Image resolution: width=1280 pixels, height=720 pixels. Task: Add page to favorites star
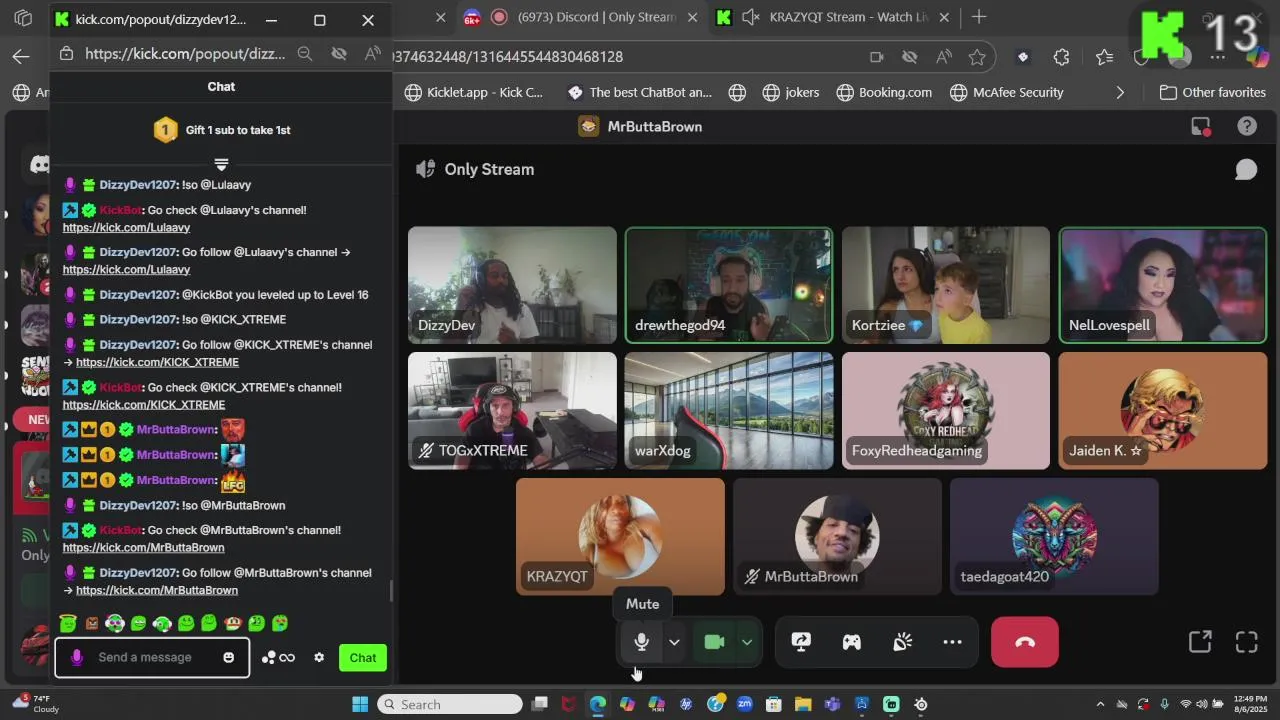tap(977, 57)
